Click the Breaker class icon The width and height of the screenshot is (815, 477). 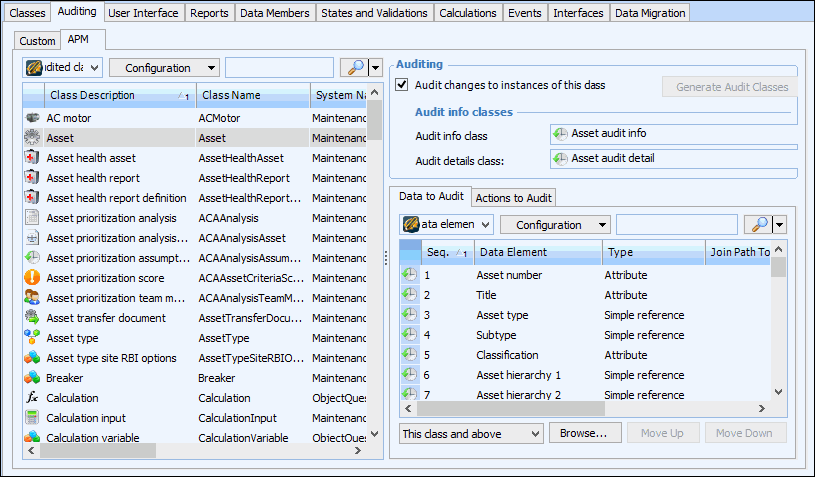[32, 378]
